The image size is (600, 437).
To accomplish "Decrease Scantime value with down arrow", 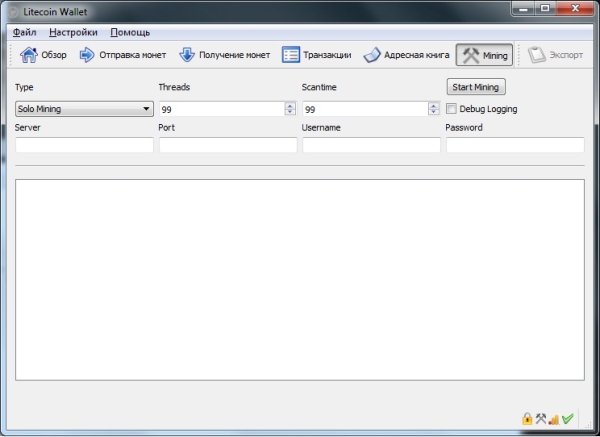I will click(434, 112).
